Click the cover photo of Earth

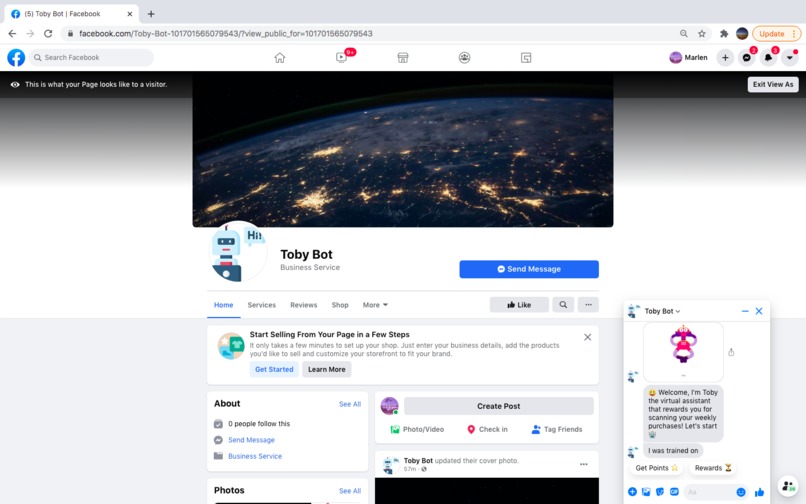[403, 149]
